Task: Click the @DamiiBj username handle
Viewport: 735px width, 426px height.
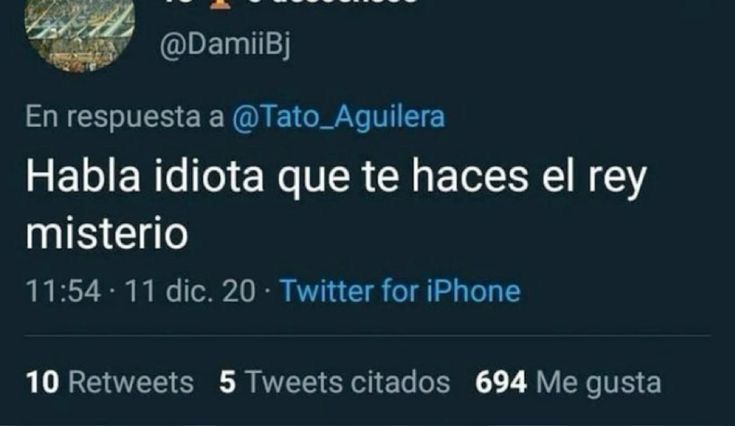Action: pos(225,46)
